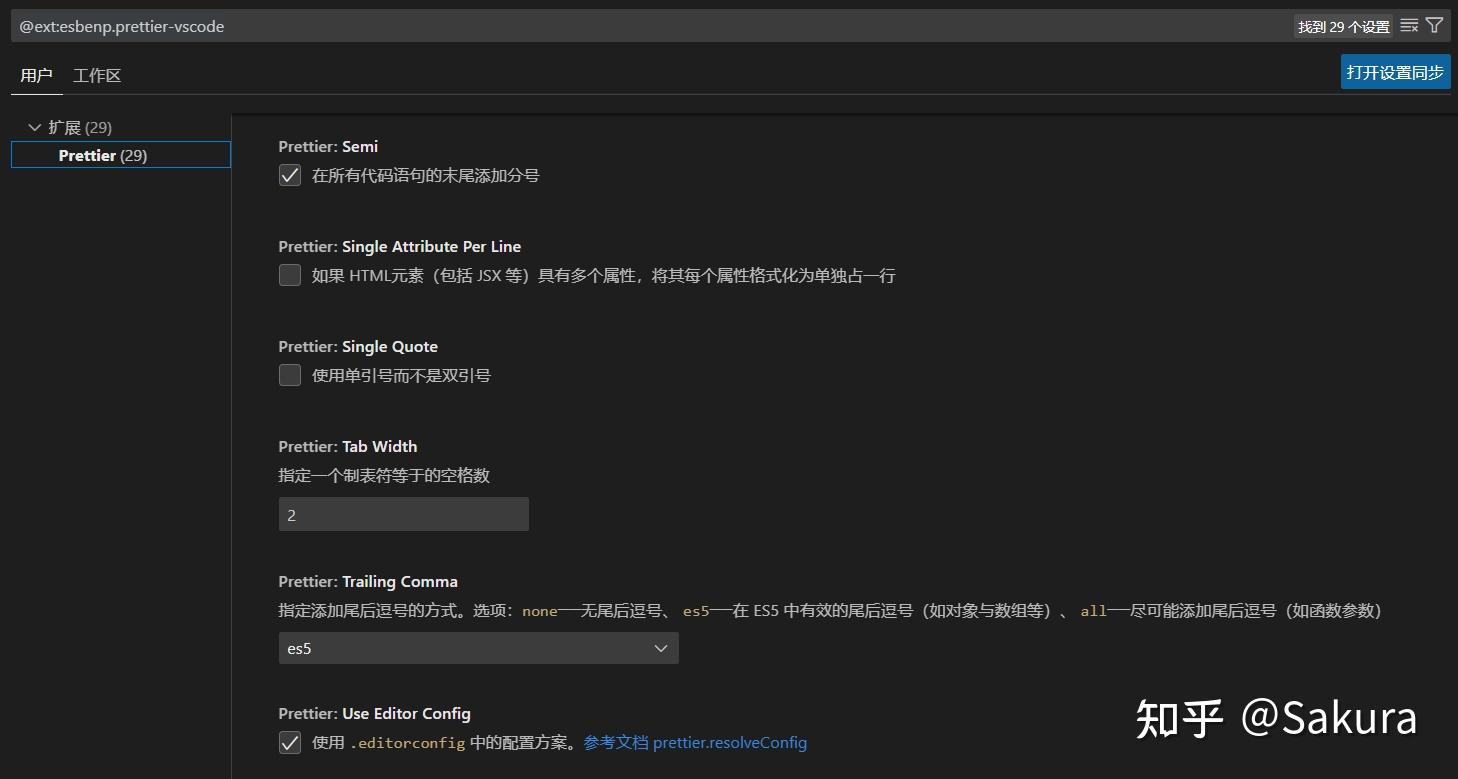This screenshot has height=779, width=1458.
Task: Focus the Tab Width value field
Action: pos(403,514)
